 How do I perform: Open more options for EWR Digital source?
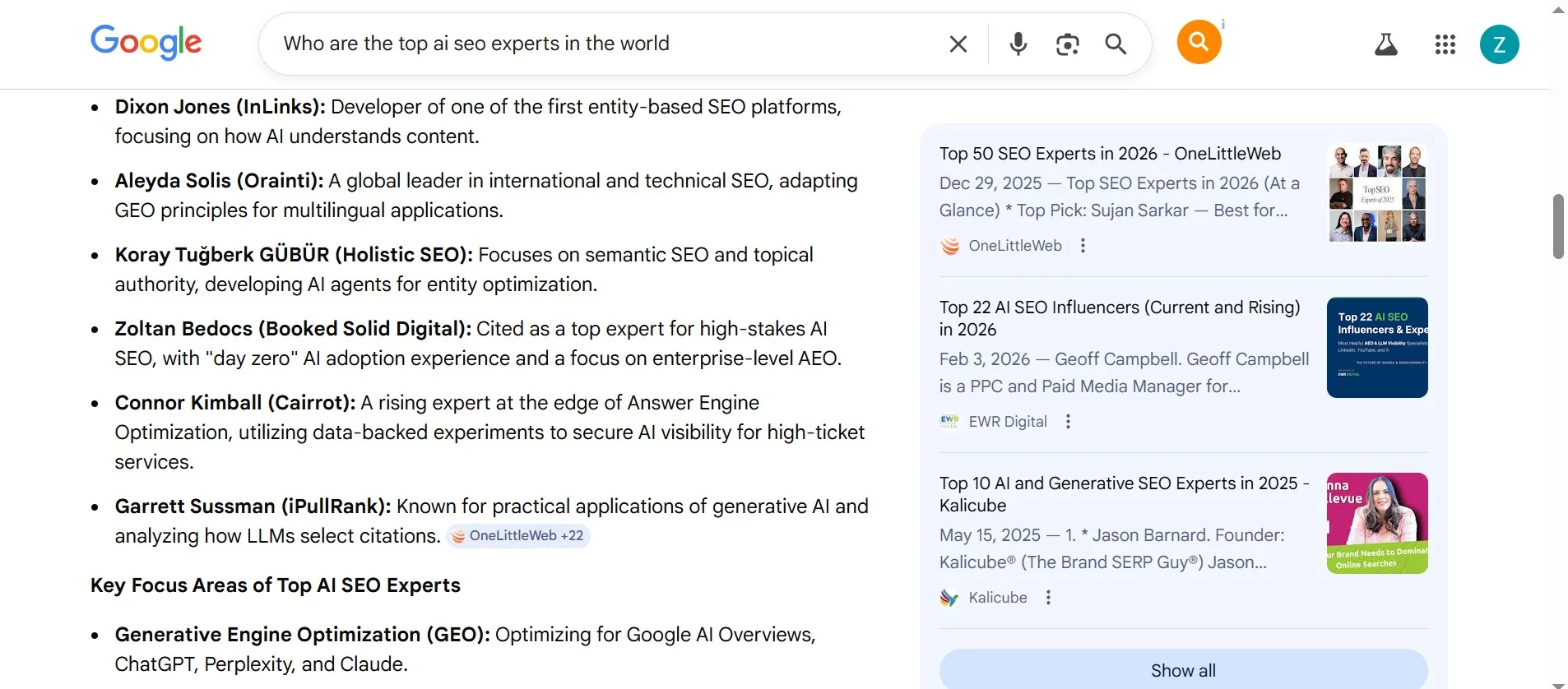coord(1068,422)
